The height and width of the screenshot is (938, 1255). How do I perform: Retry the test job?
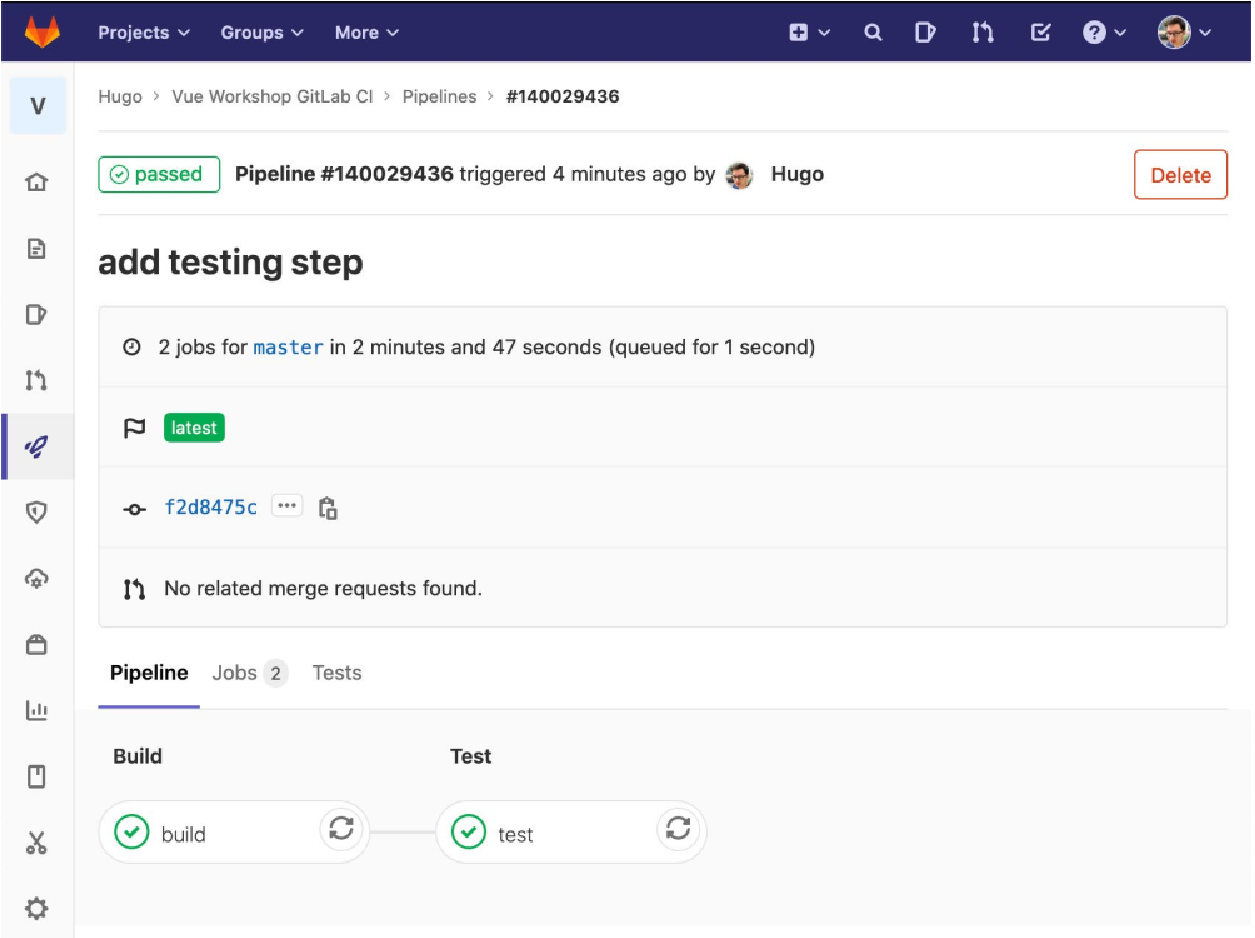(678, 828)
